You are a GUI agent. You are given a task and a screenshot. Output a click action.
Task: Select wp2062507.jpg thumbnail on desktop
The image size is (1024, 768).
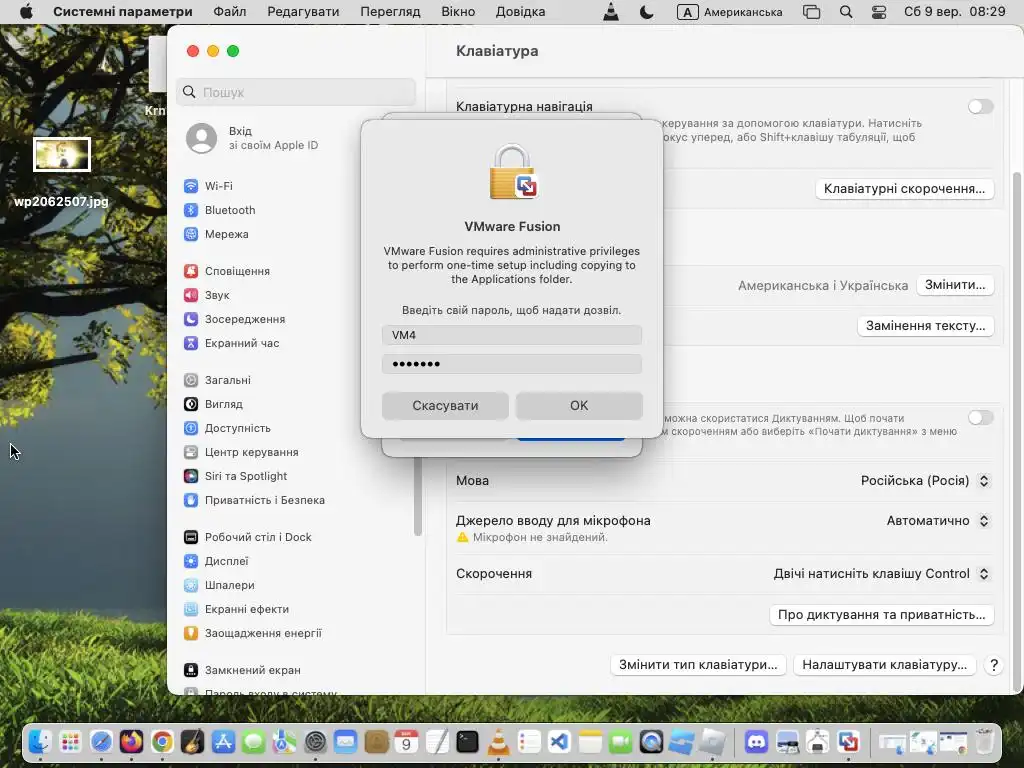pos(61,155)
